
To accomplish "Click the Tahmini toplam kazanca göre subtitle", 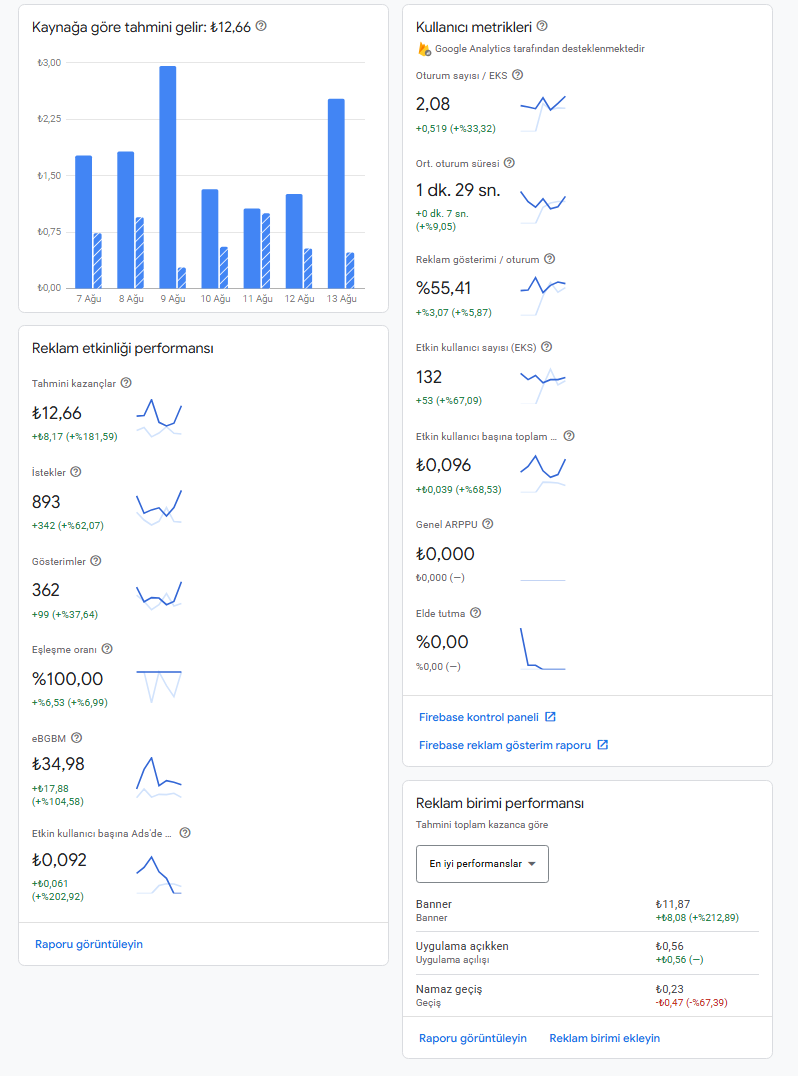I will pyautogui.click(x=482, y=825).
